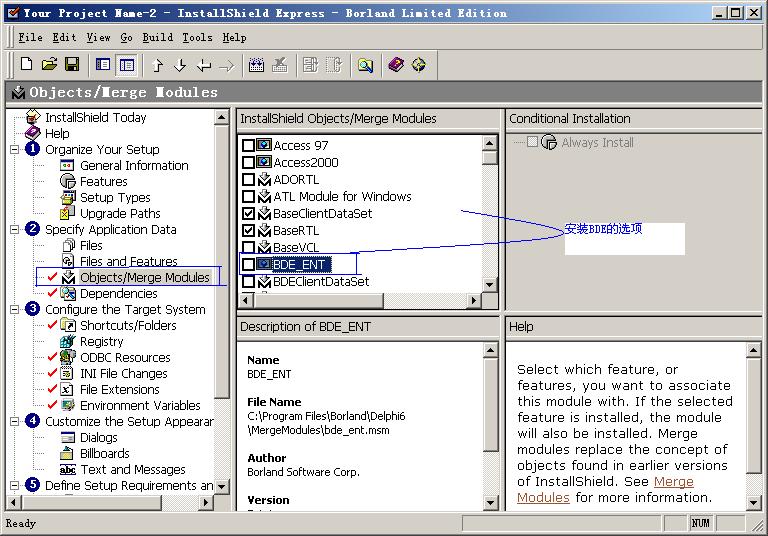Click navigation tree horizontal scroll-right arrow
This screenshot has height=536, width=768.
(206, 502)
